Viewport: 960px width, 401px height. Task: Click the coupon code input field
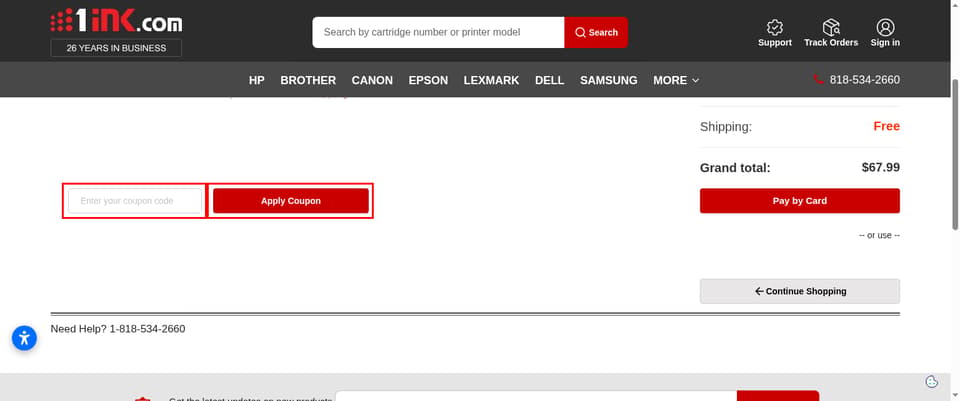click(135, 201)
